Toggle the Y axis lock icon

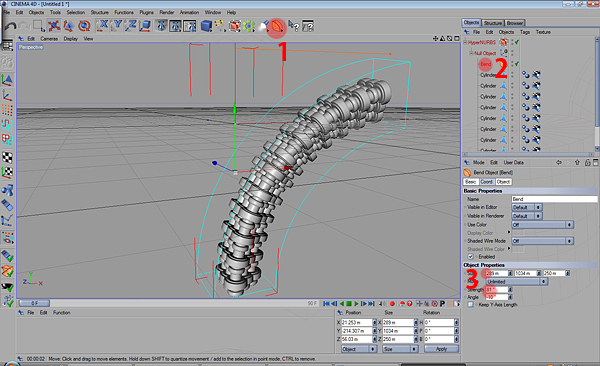(x=116, y=26)
